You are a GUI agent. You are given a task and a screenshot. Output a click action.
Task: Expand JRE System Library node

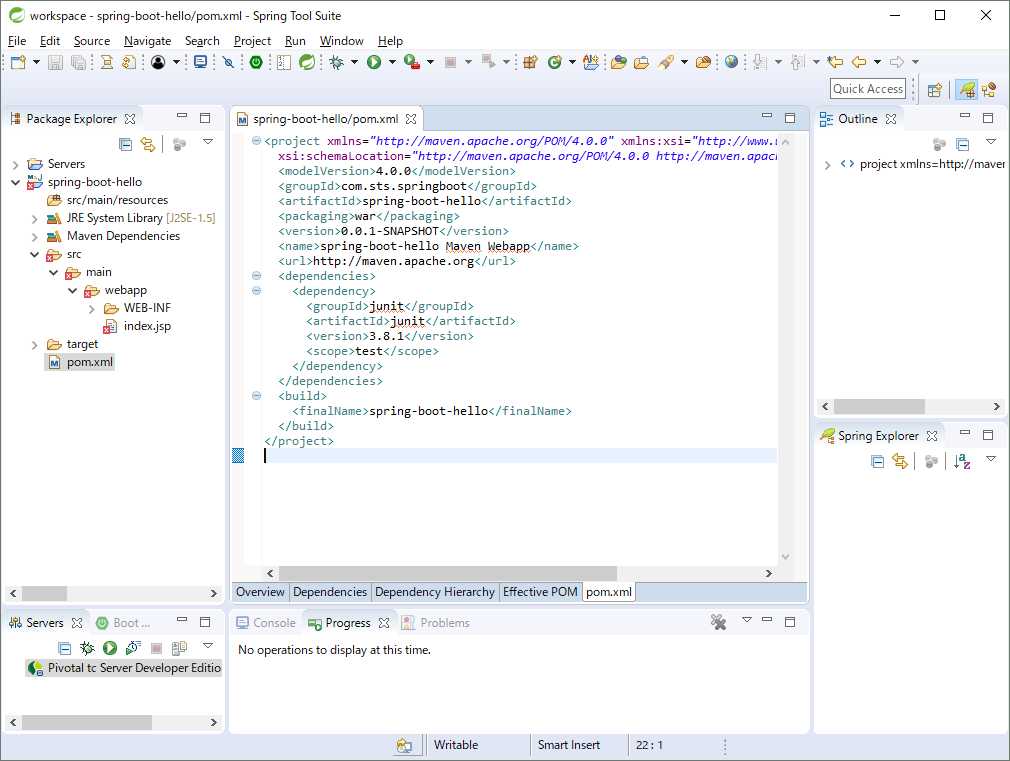pyautogui.click(x=35, y=218)
